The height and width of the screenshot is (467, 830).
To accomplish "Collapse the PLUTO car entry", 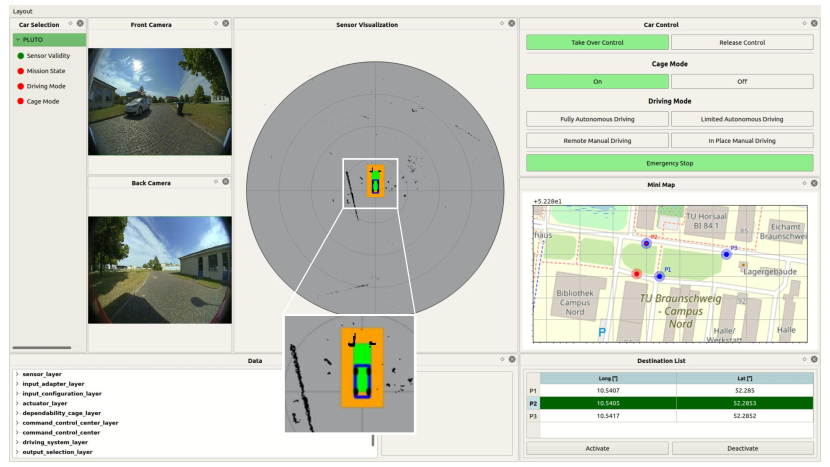I will pyautogui.click(x=18, y=40).
